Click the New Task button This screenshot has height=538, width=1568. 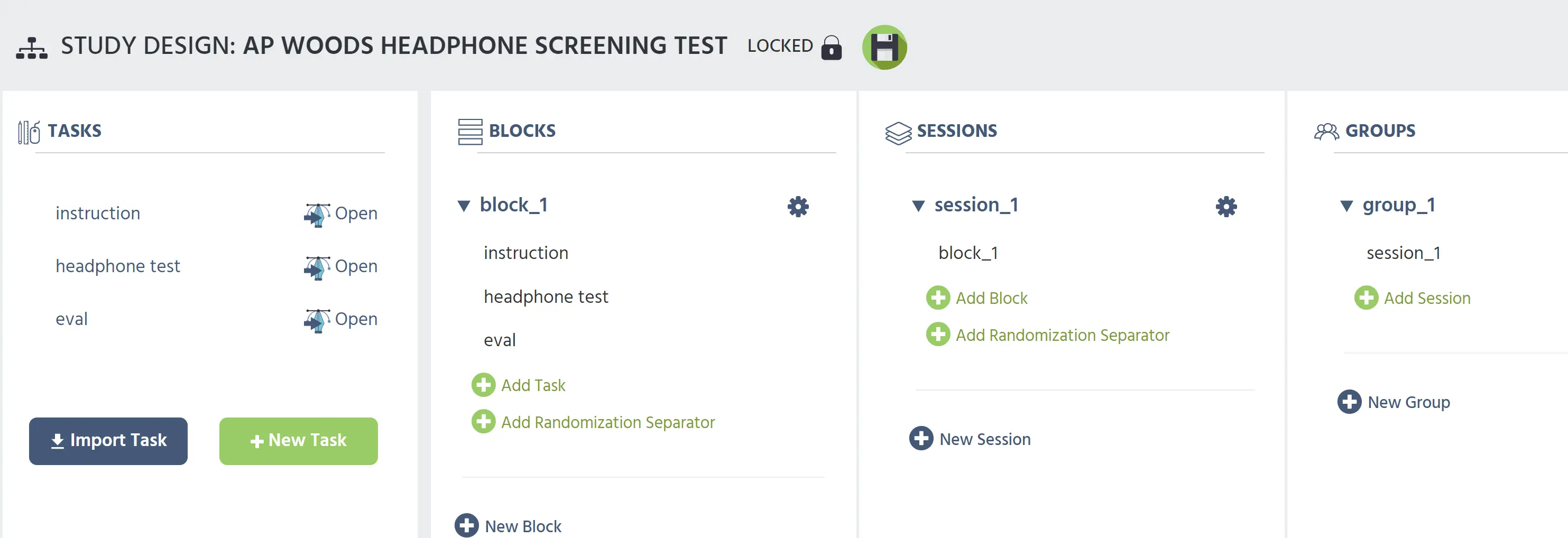click(x=298, y=441)
